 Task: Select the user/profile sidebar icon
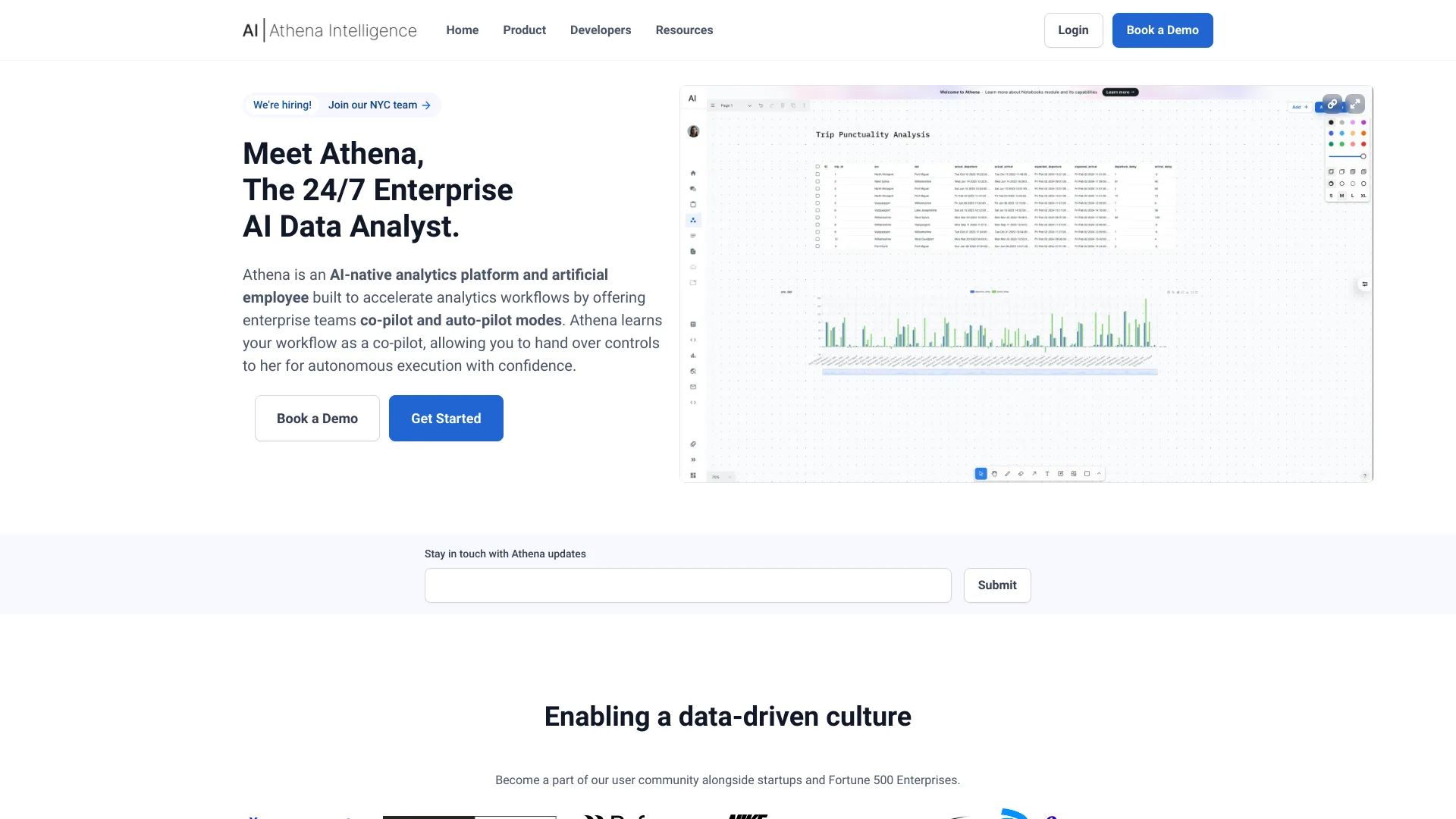point(692,131)
